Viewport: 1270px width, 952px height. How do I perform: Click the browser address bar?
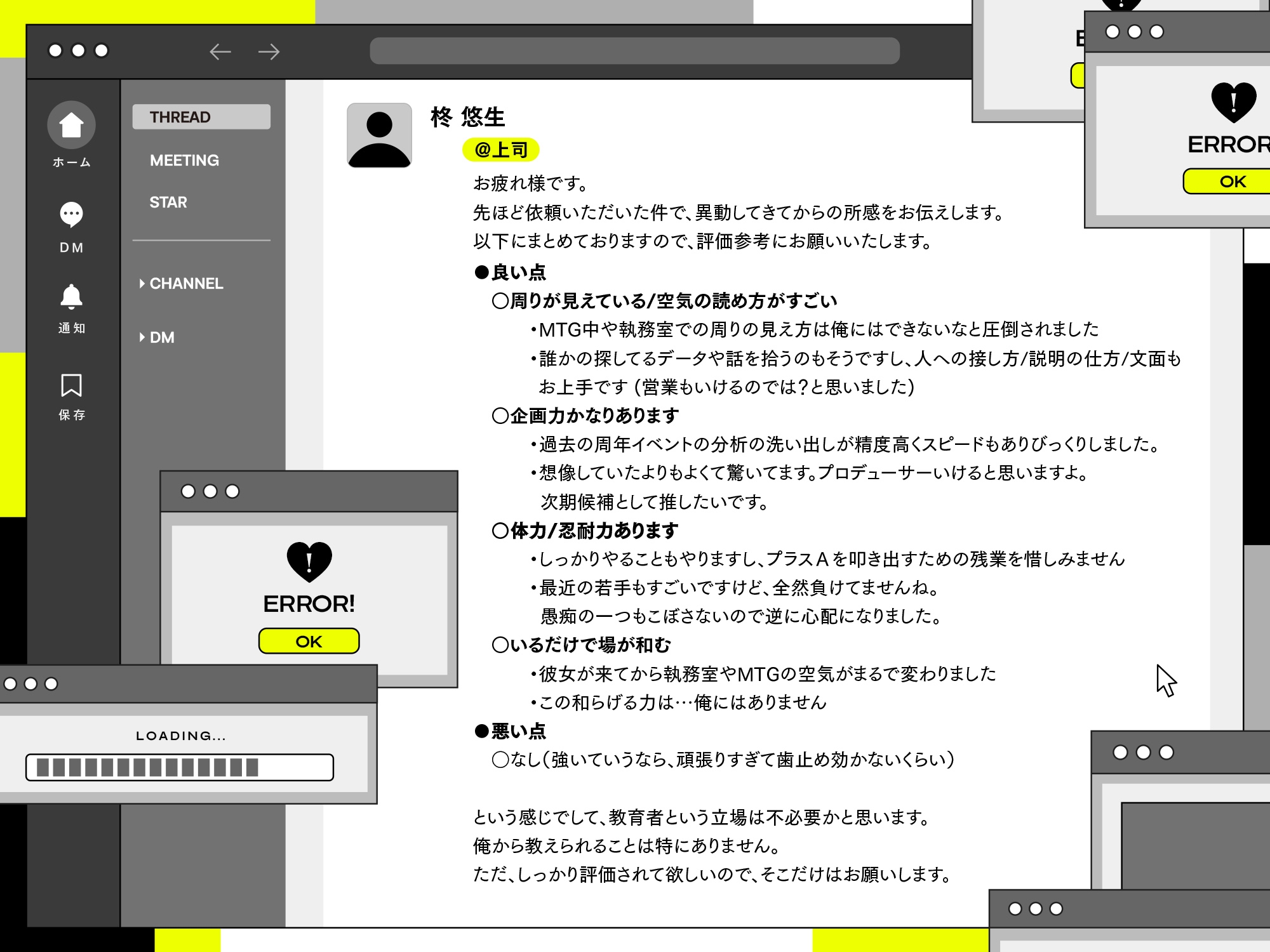pos(635,51)
